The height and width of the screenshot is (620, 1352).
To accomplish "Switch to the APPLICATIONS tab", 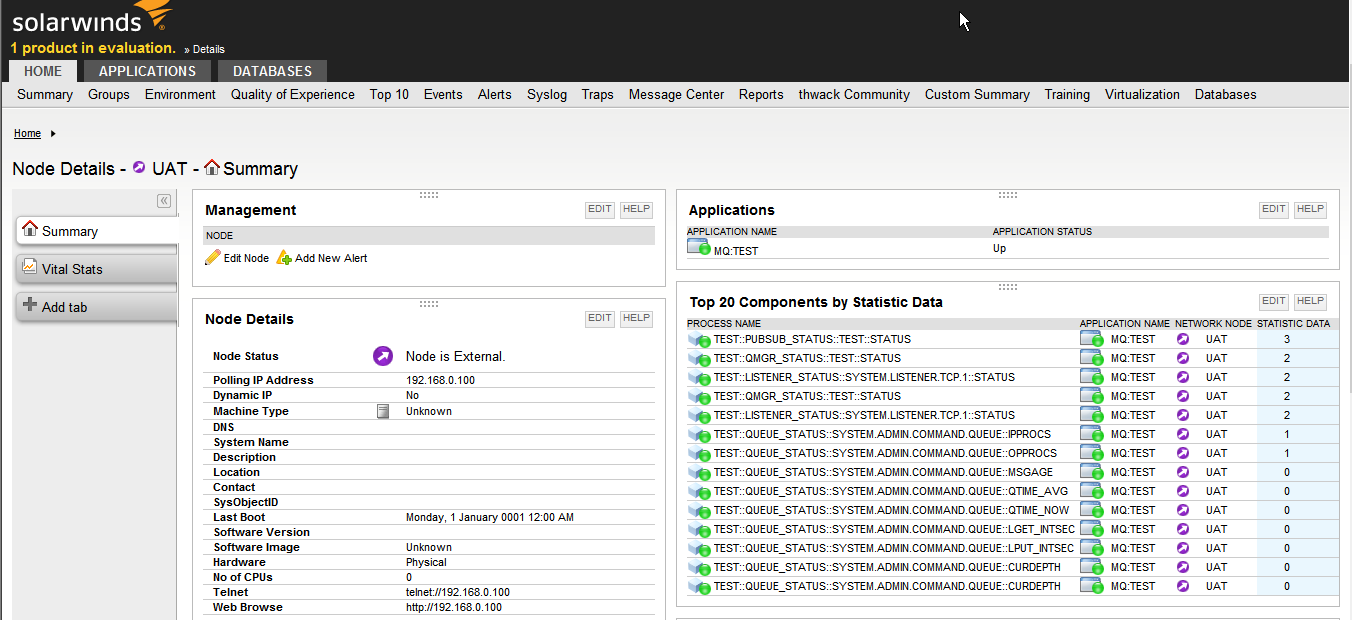I will (147, 71).
